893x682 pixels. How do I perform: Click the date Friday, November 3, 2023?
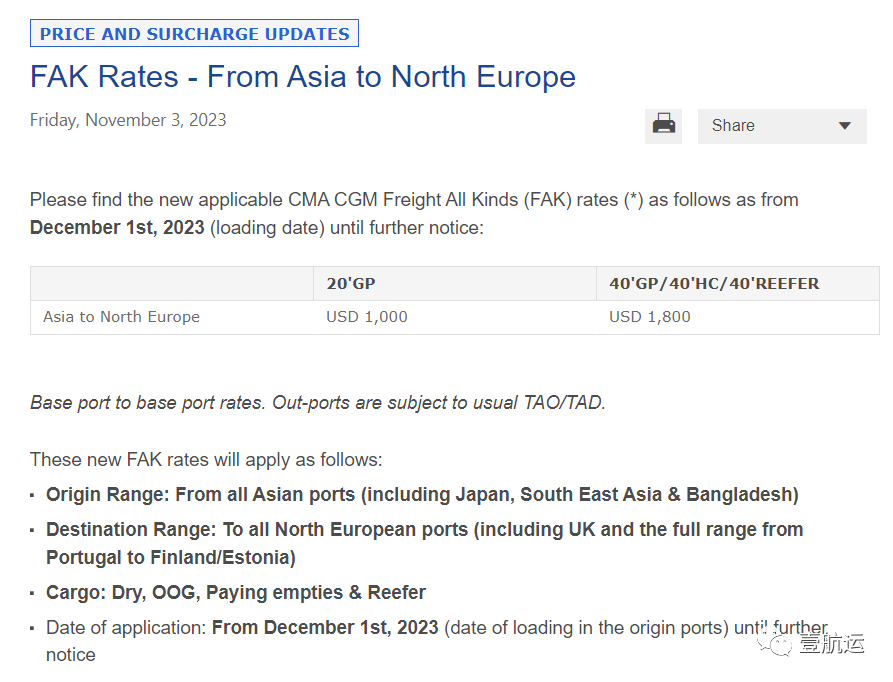click(128, 120)
